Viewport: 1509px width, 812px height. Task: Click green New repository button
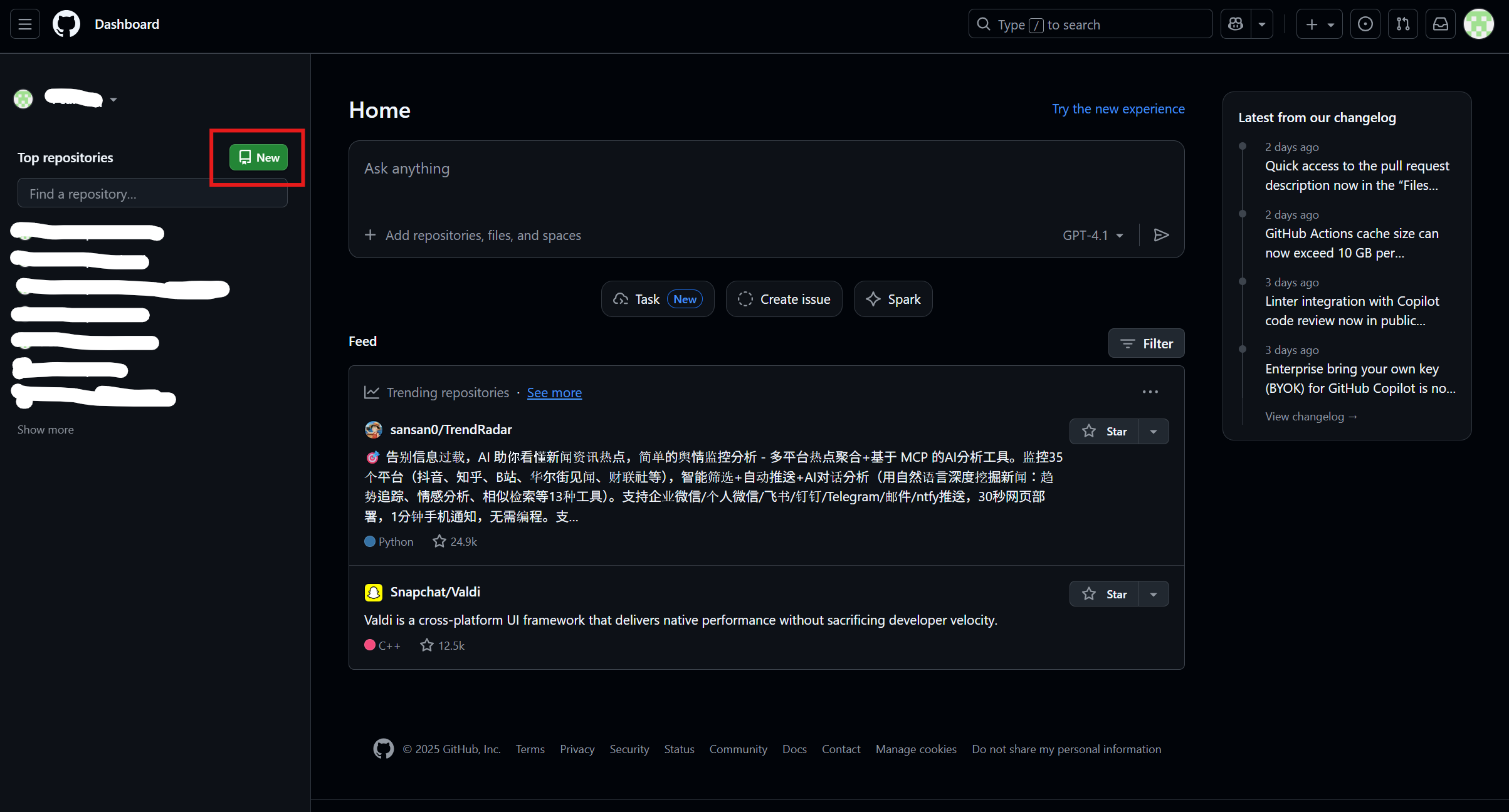258,157
